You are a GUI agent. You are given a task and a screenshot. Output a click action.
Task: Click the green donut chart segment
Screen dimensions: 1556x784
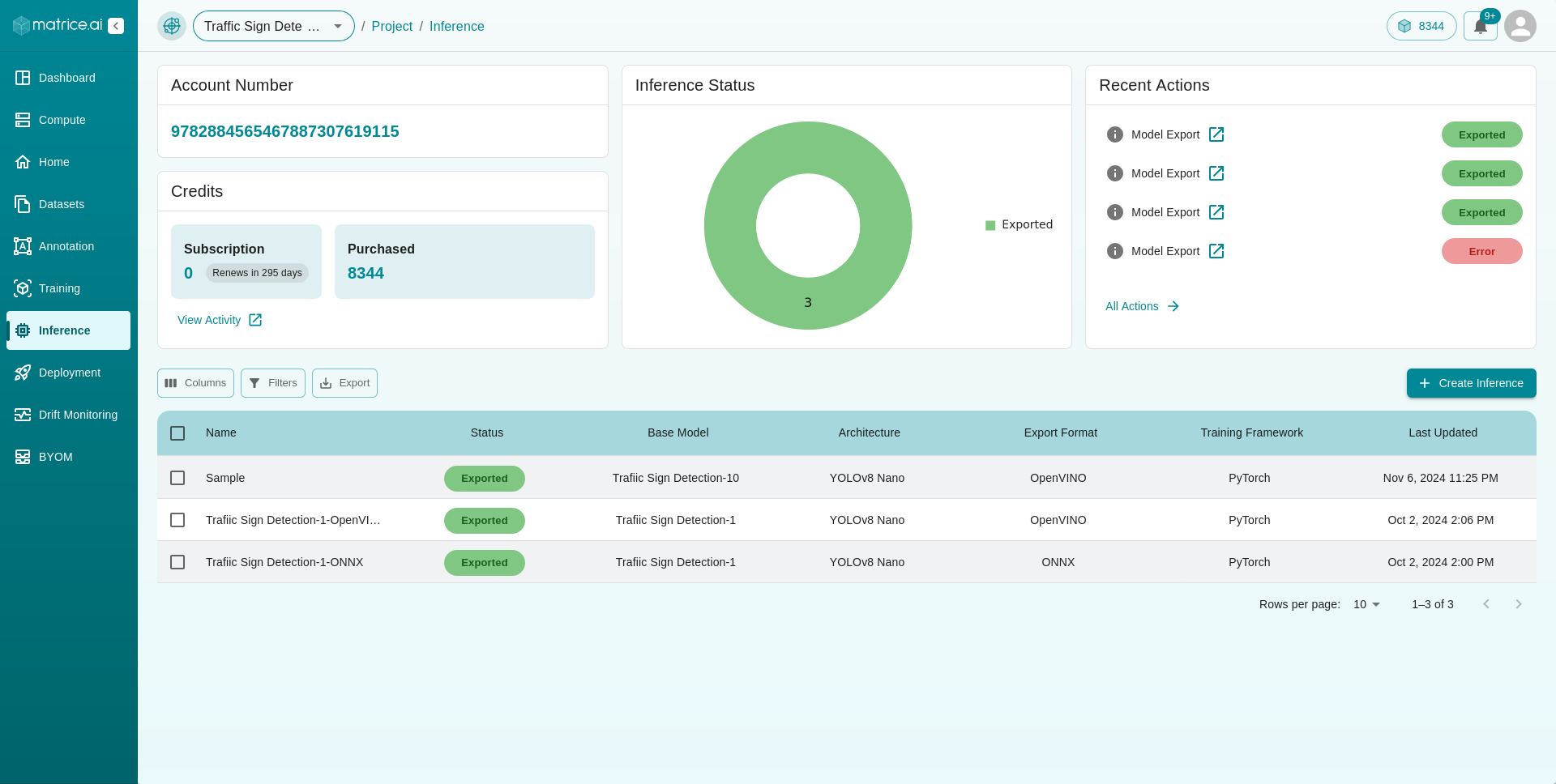click(x=808, y=302)
